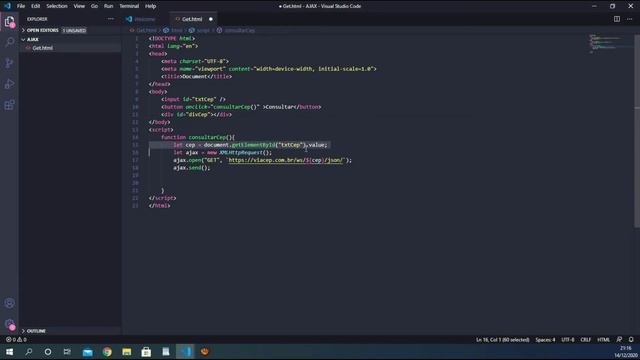The height and width of the screenshot is (360, 640).
Task: Open the Extensions view
Action: point(9,105)
